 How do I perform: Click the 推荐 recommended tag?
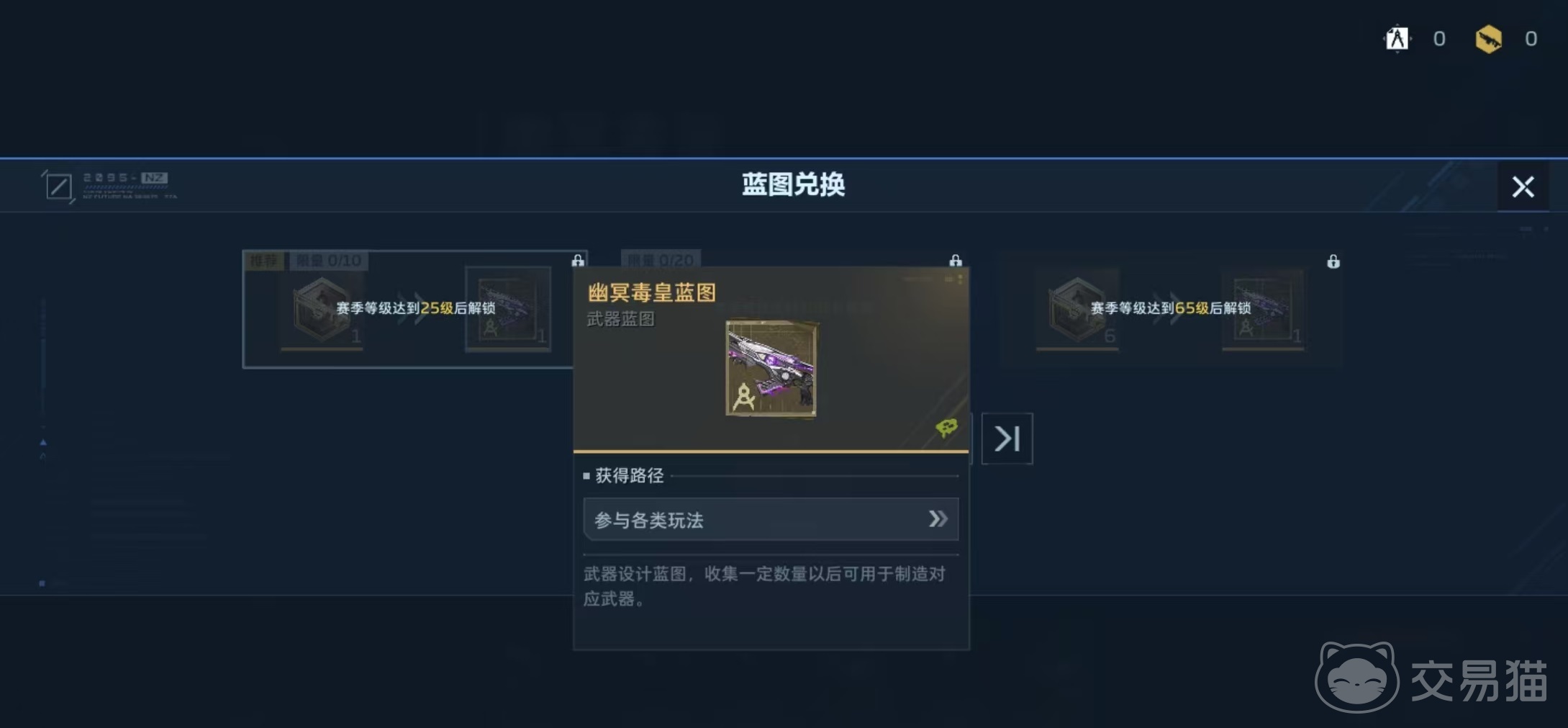264,261
